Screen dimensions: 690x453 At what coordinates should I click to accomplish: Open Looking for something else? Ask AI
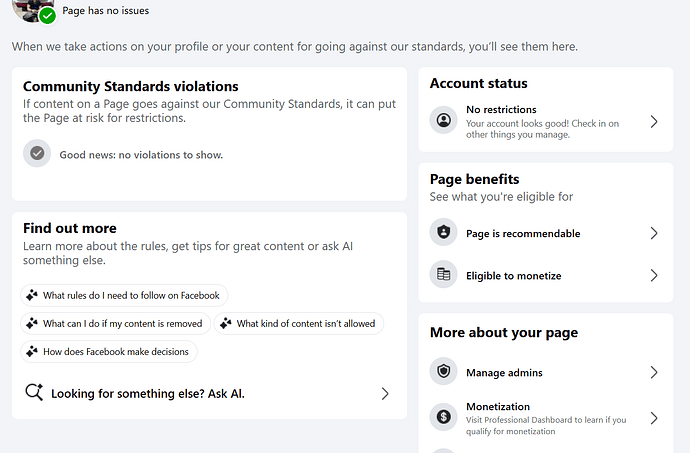209,394
